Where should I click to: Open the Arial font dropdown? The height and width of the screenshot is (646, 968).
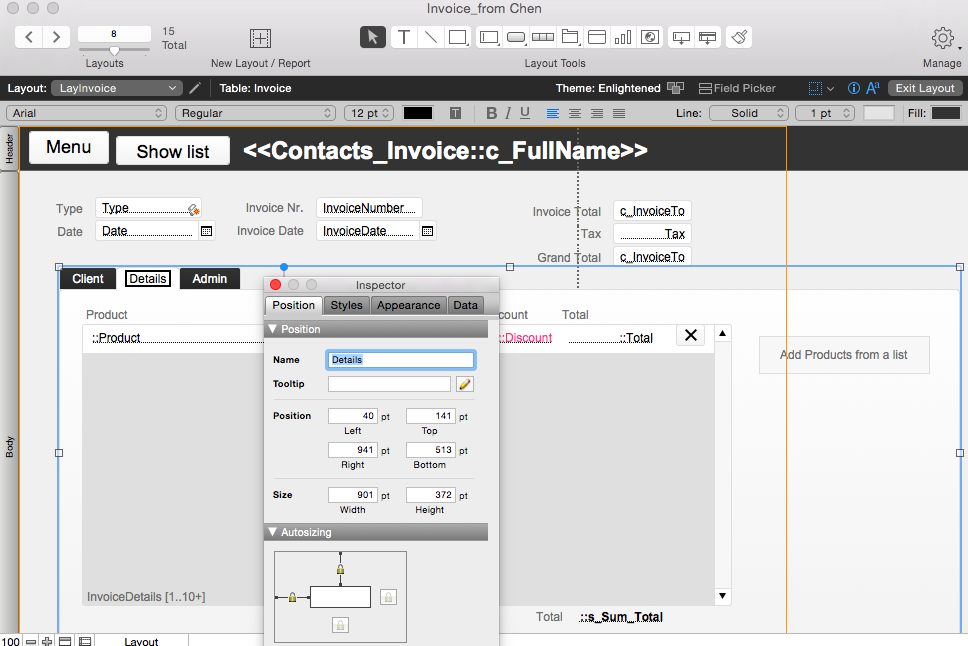(x=86, y=113)
